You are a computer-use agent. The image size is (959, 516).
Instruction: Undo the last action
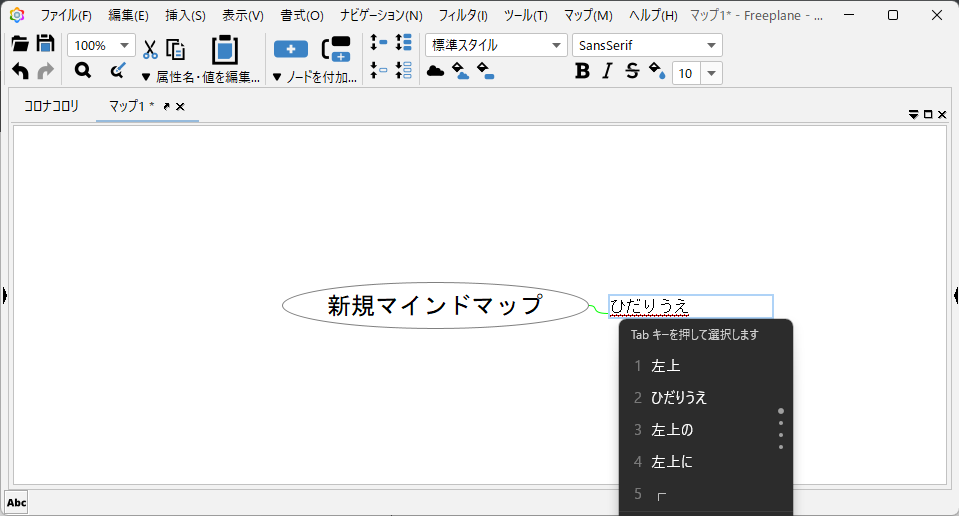tap(20, 71)
